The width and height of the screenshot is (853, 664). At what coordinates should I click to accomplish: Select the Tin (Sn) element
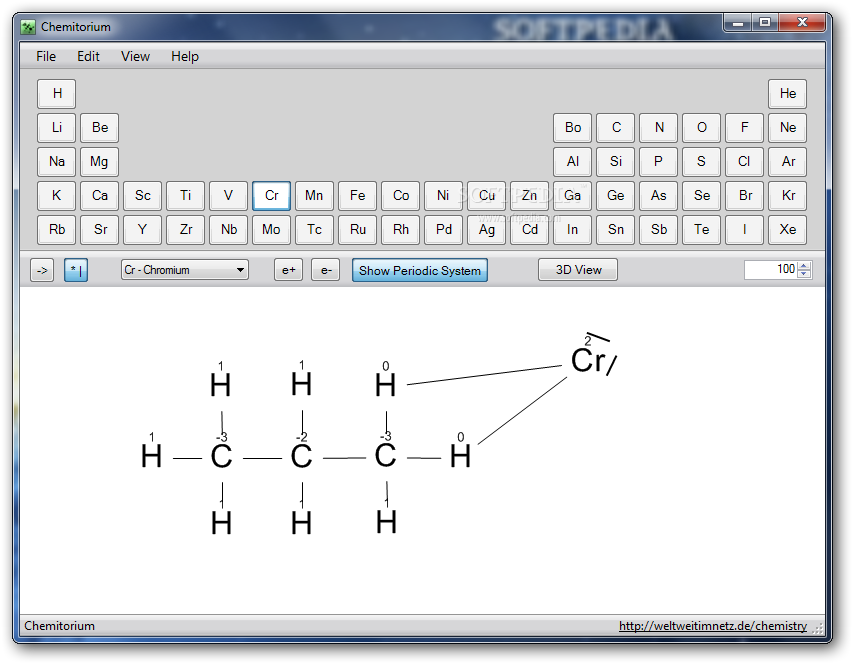pos(615,229)
